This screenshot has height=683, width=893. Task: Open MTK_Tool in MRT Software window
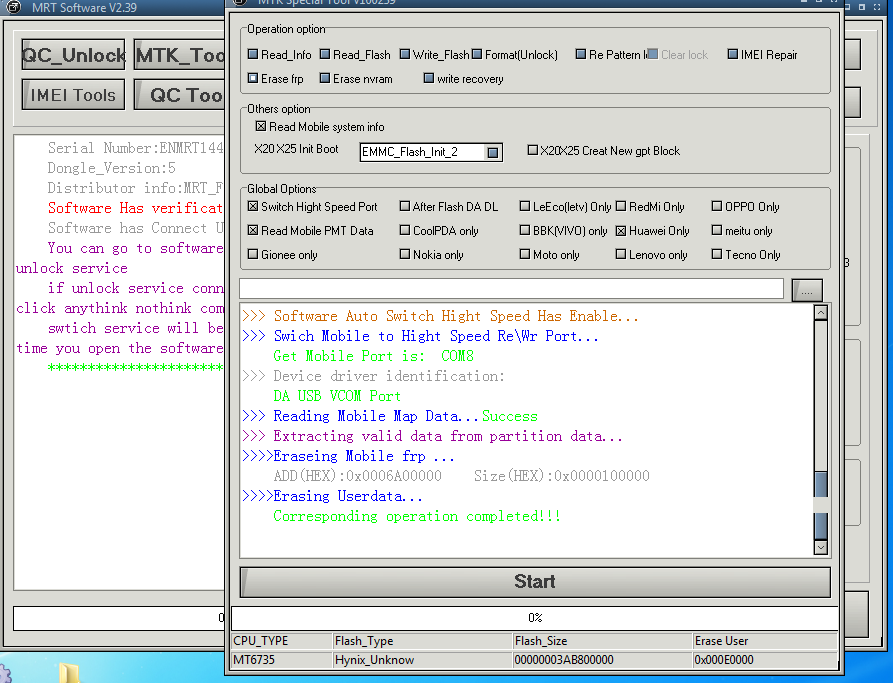tap(180, 55)
